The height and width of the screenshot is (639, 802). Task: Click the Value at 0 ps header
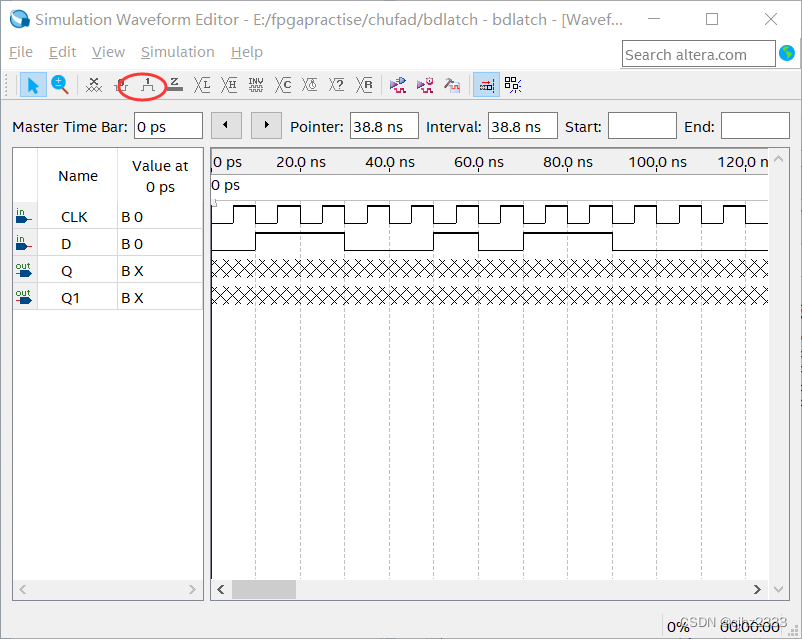point(160,176)
